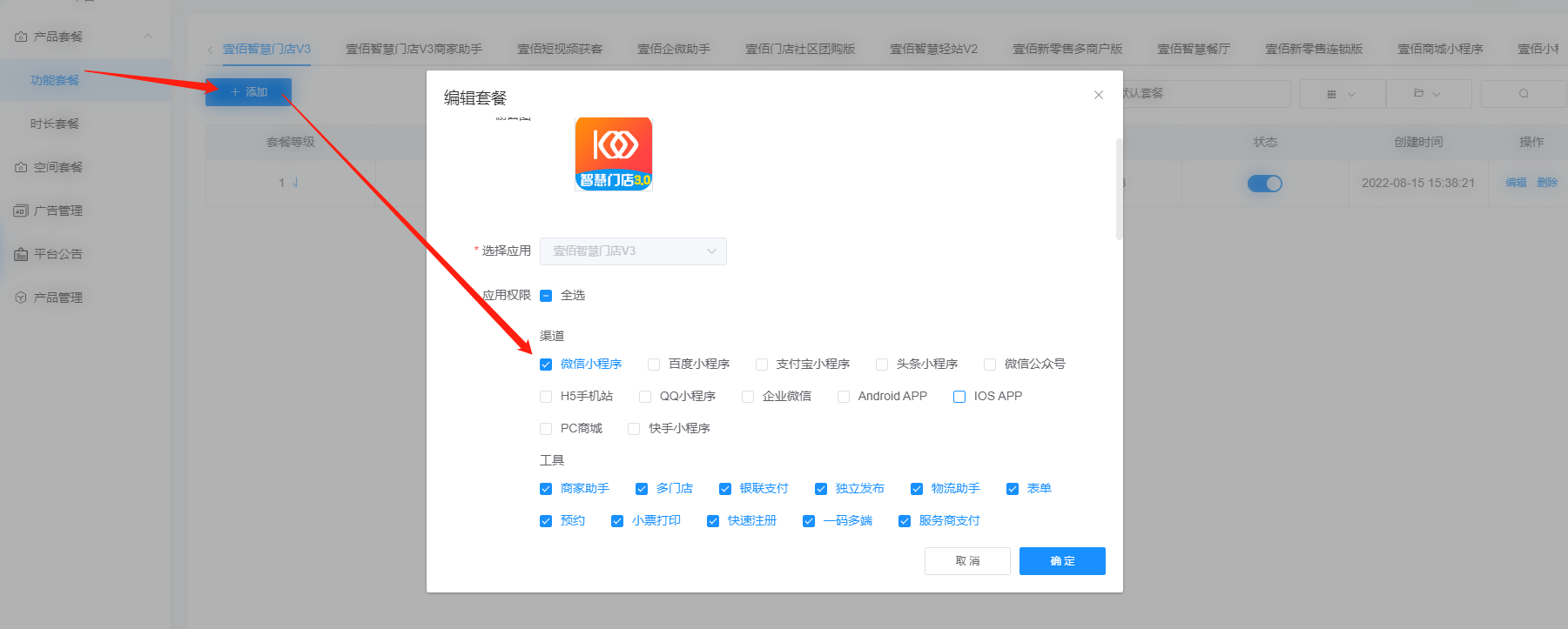Open 平台公告 in the sidebar
This screenshot has width=1568, height=629.
coord(58,254)
